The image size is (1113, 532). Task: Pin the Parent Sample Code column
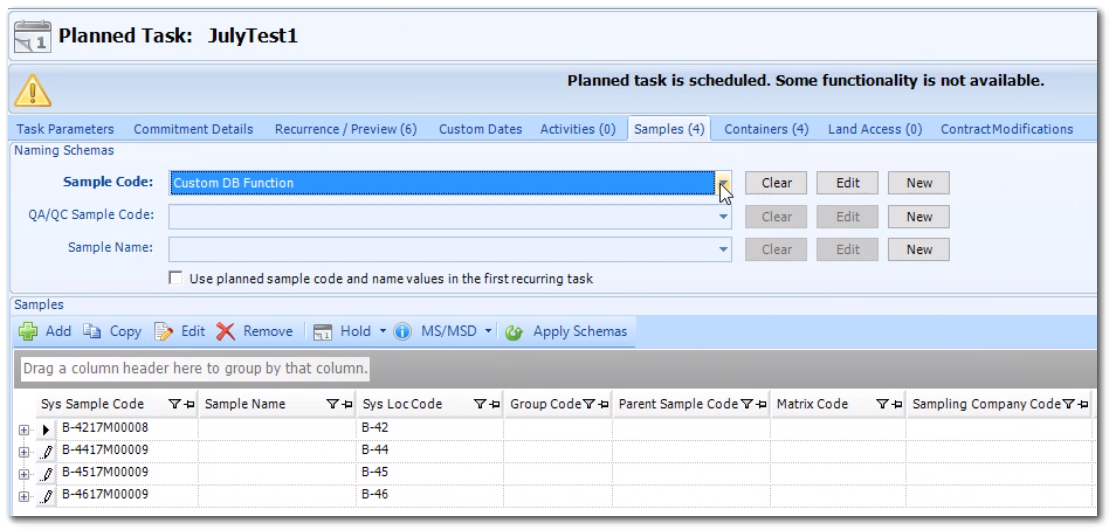click(x=760, y=404)
